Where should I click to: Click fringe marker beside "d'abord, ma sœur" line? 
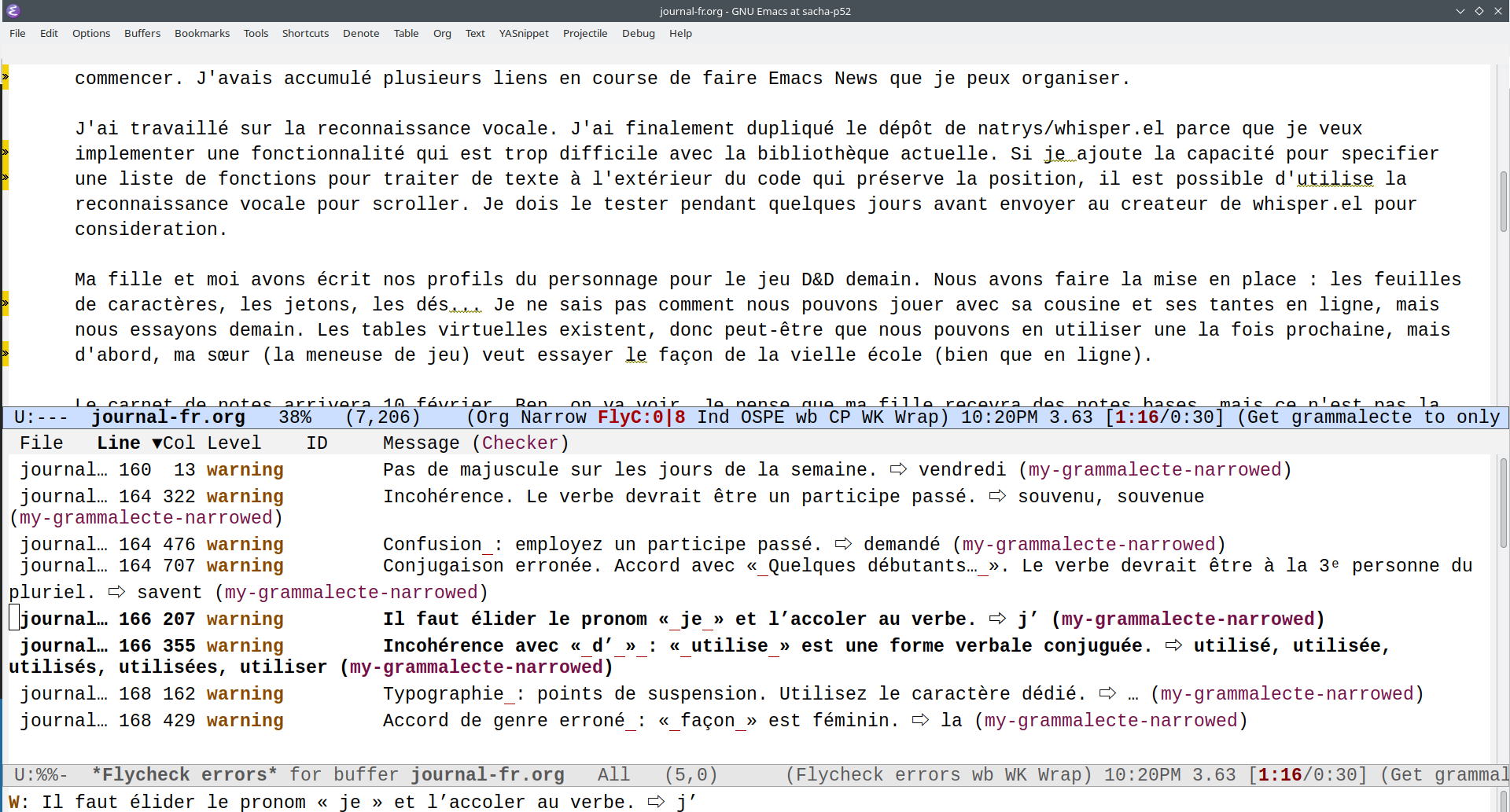(6, 354)
